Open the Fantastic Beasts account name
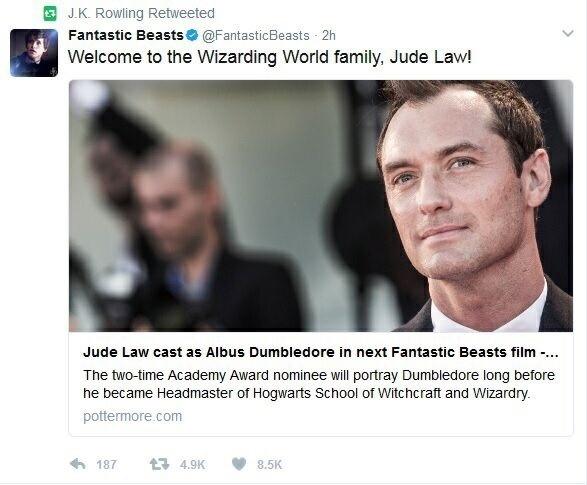Screen dimensions: 587x485 click(126, 35)
